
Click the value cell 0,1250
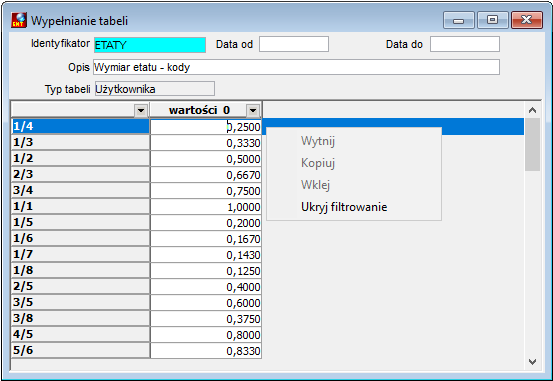click(206, 271)
